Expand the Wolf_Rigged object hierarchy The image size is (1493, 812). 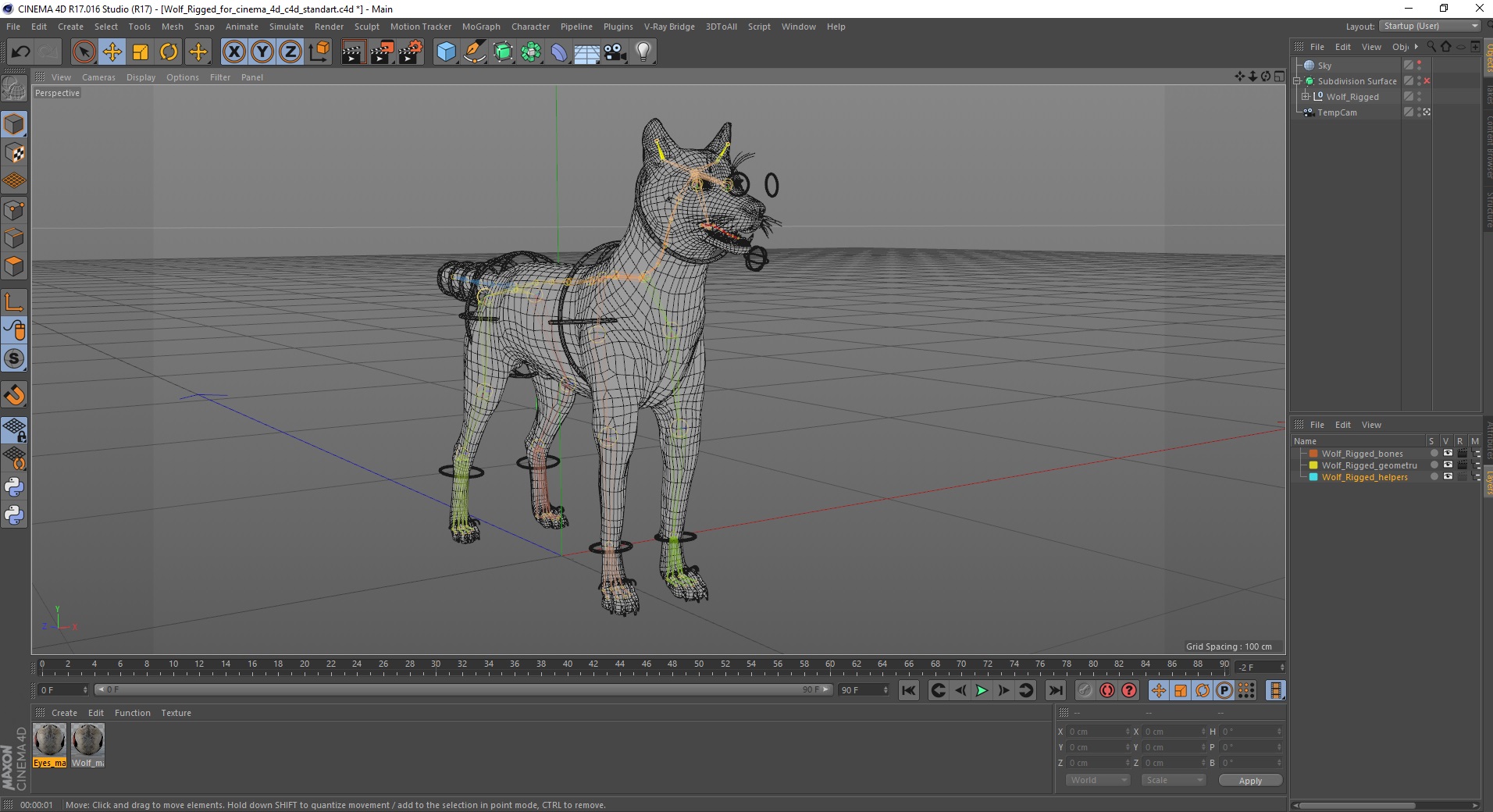pyautogui.click(x=1305, y=97)
